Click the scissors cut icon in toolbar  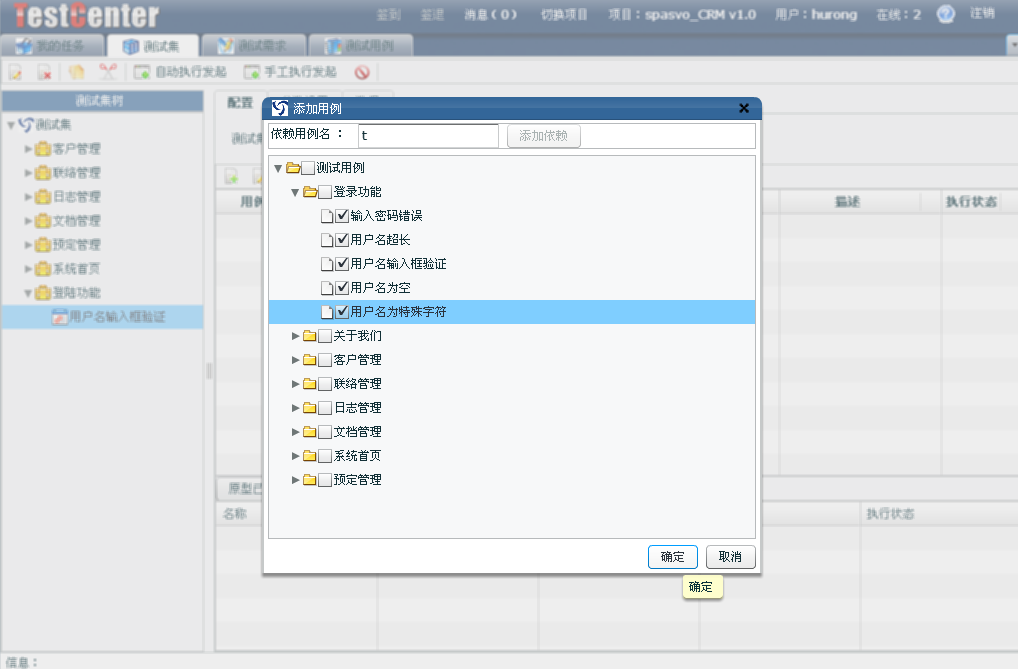point(107,72)
